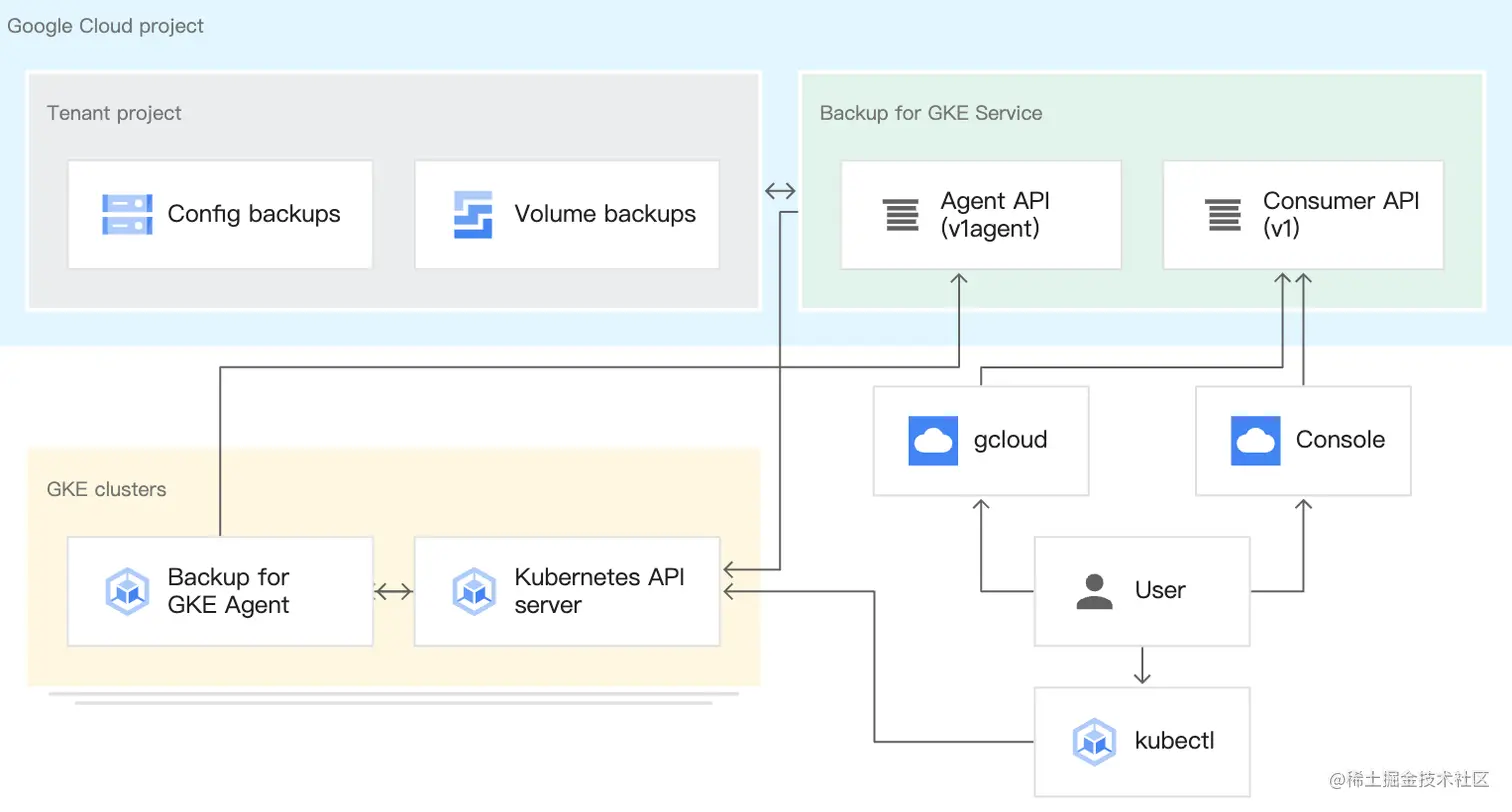Click the 'Console' label text

[x=1340, y=440]
